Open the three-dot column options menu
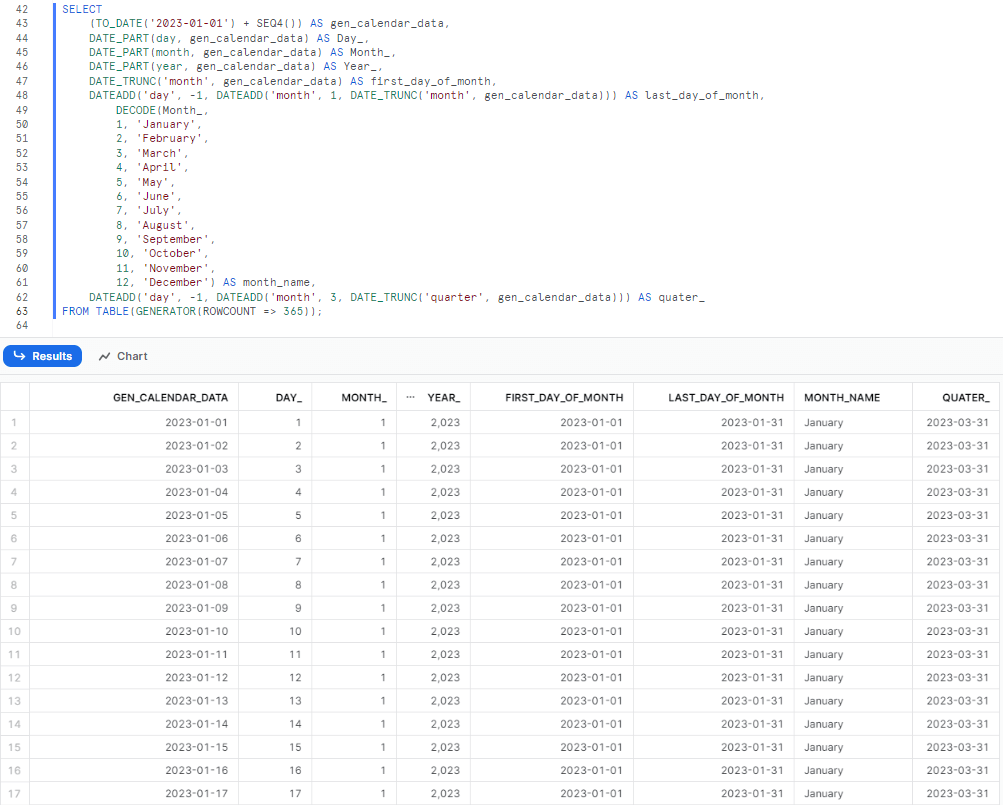The image size is (1003, 805). [410, 397]
